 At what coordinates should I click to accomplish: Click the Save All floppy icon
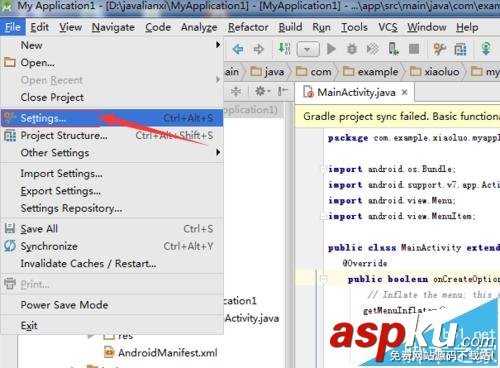[10, 229]
